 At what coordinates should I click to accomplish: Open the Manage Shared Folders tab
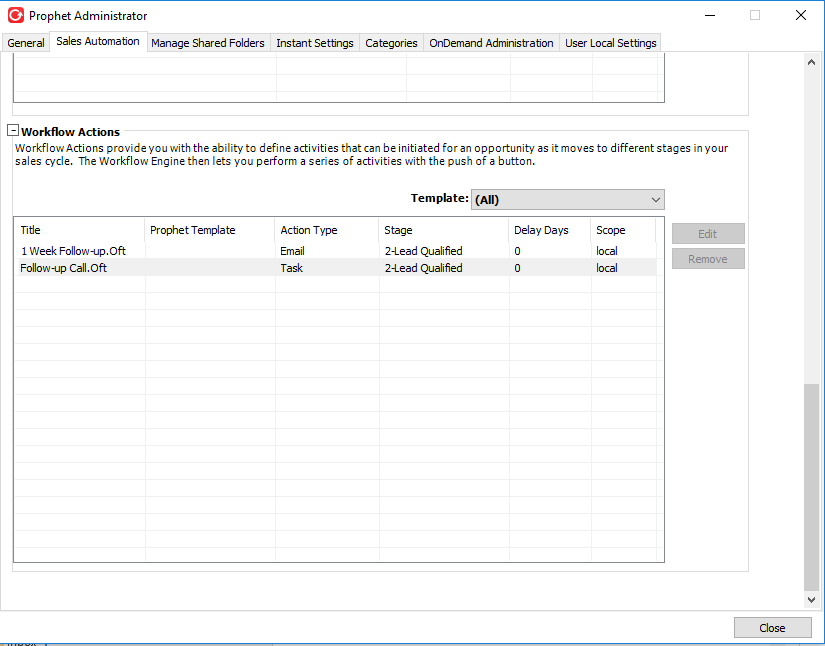(x=208, y=43)
